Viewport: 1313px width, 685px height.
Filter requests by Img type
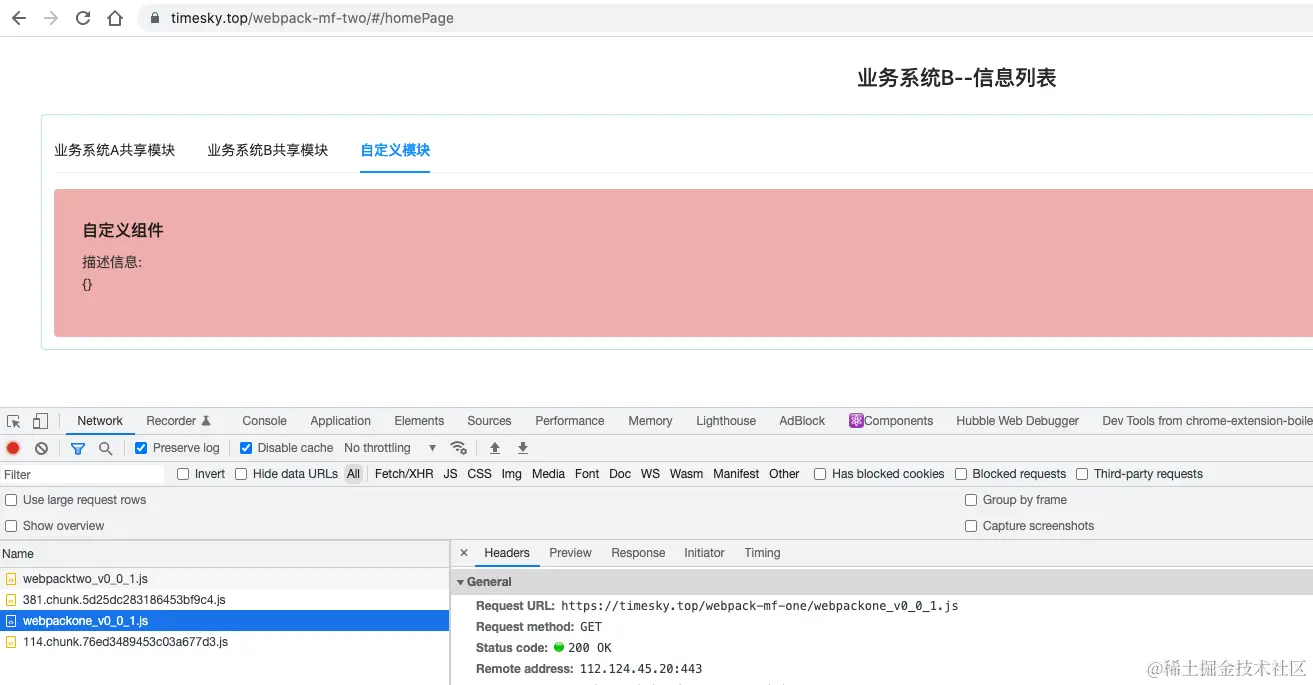(x=511, y=474)
